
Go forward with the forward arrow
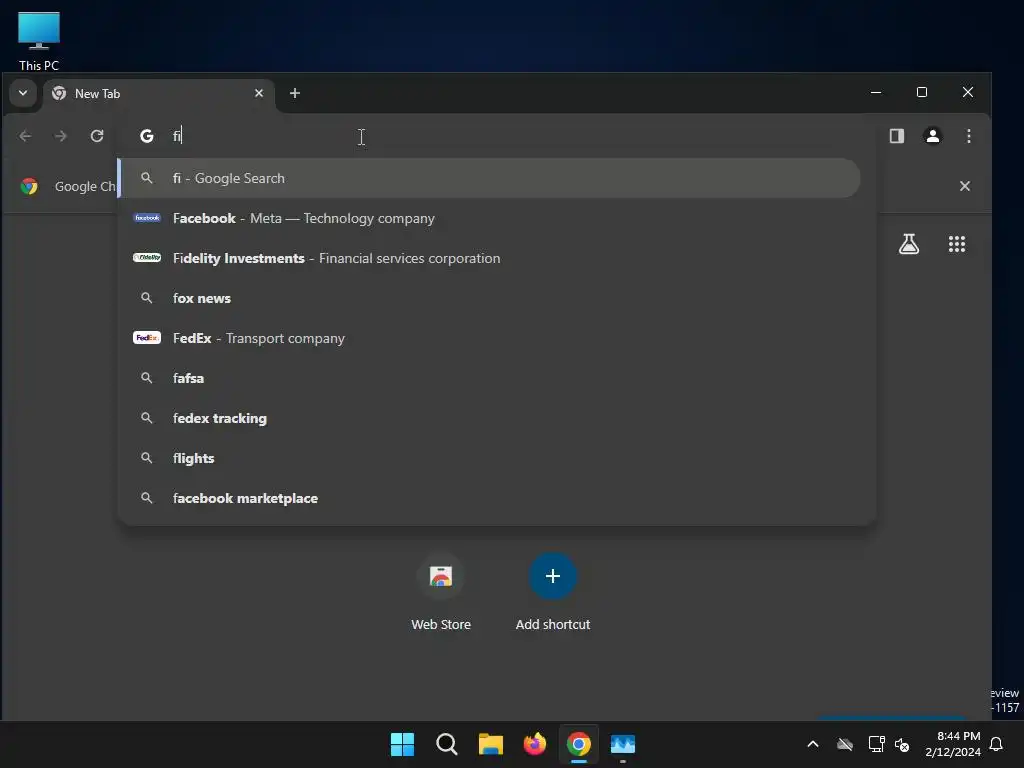[61, 136]
